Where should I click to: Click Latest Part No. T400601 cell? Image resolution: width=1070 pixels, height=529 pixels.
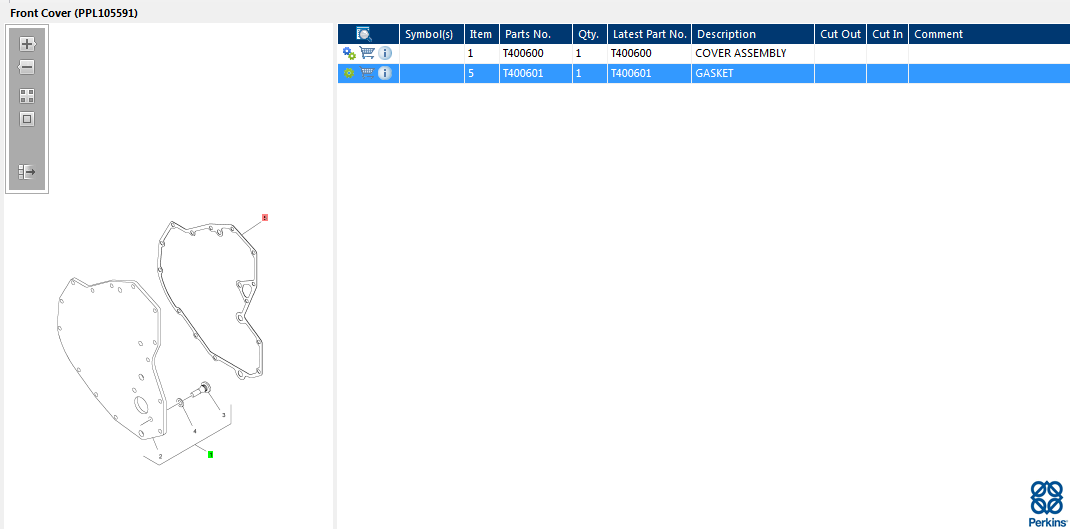click(x=650, y=73)
